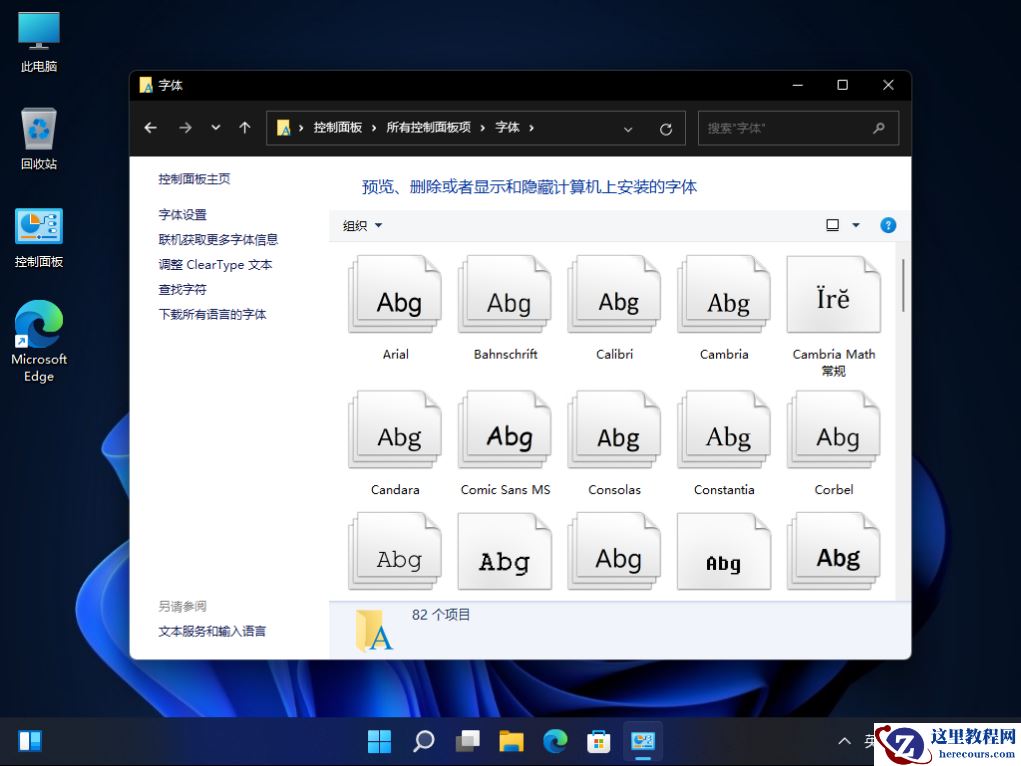Open Microsoft Edge from the taskbar

point(554,740)
